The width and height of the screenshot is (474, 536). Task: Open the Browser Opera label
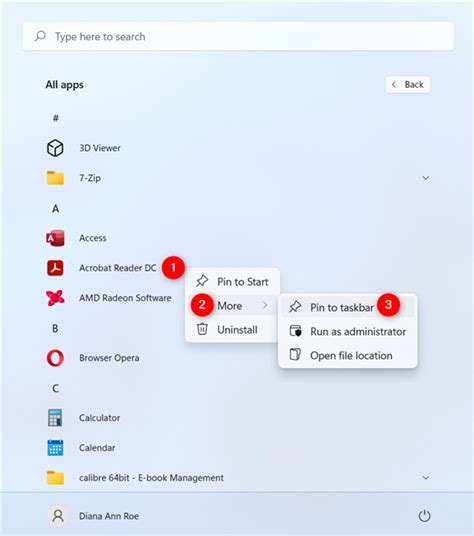[109, 358]
